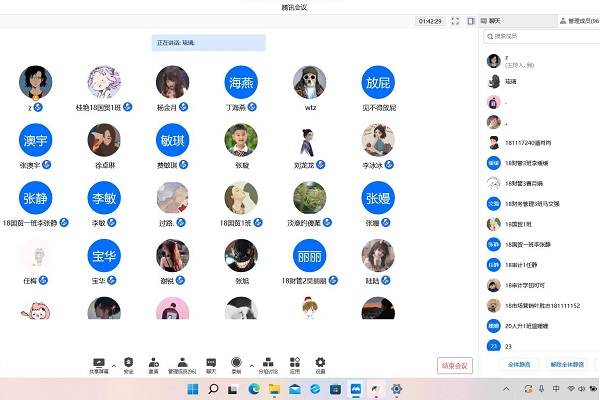This screenshot has width=600, height=400.
Task: Click the search members (搜索成员) field
Action: click(540, 37)
